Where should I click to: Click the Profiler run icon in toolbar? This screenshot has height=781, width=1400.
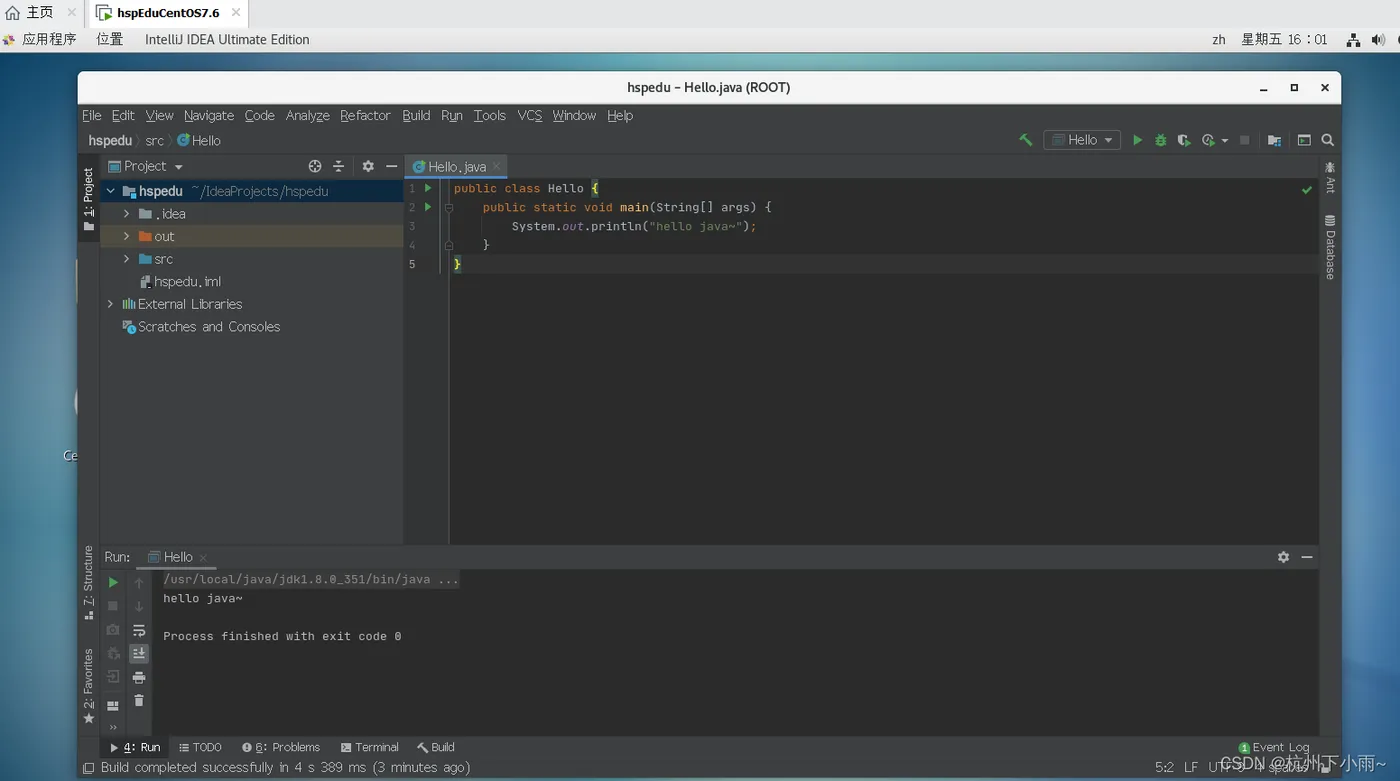click(1208, 140)
